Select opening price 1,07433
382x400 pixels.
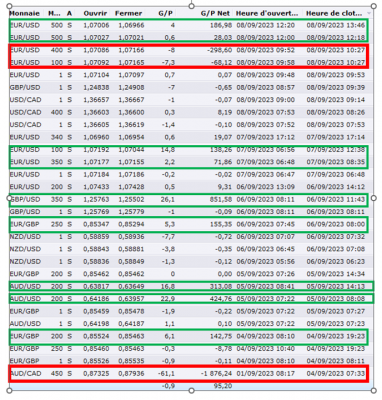pyautogui.click(x=96, y=187)
